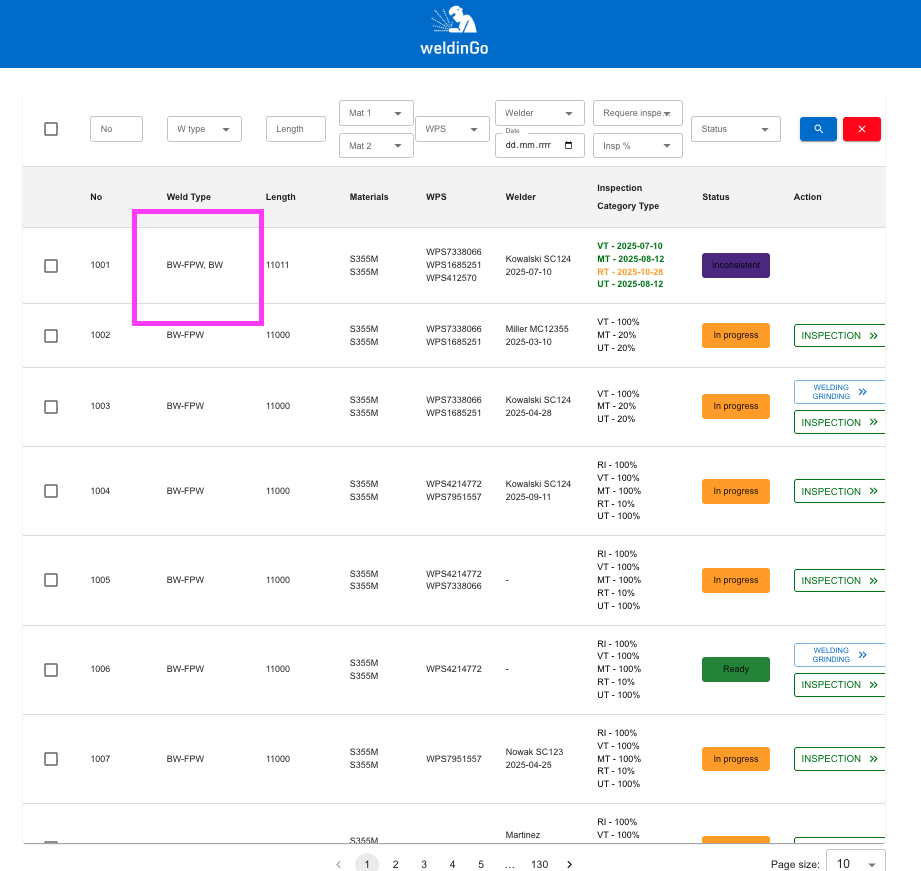
Task: Jump to page 130 in the pagination
Action: click(540, 864)
